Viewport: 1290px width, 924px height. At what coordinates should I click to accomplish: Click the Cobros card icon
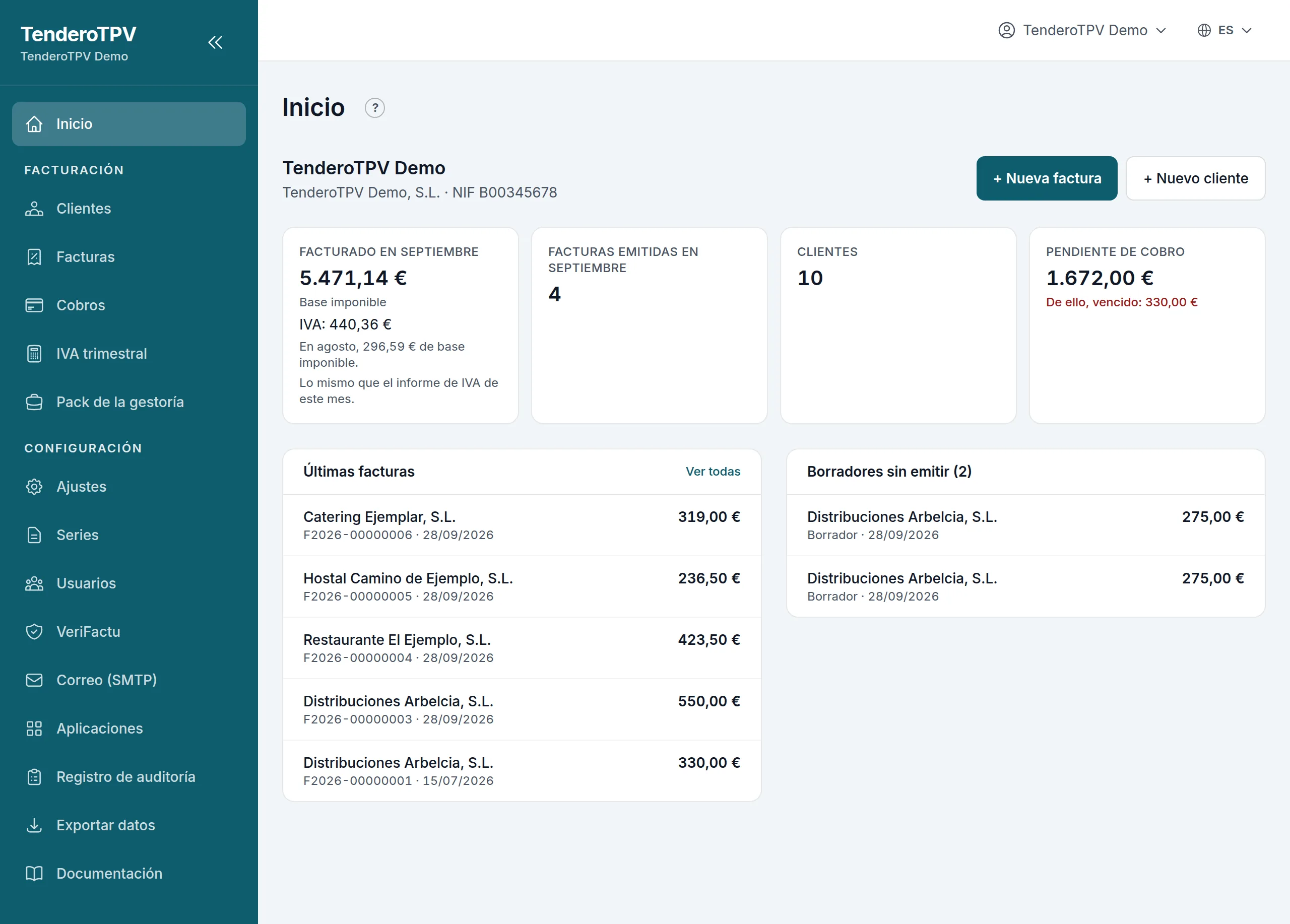[34, 305]
